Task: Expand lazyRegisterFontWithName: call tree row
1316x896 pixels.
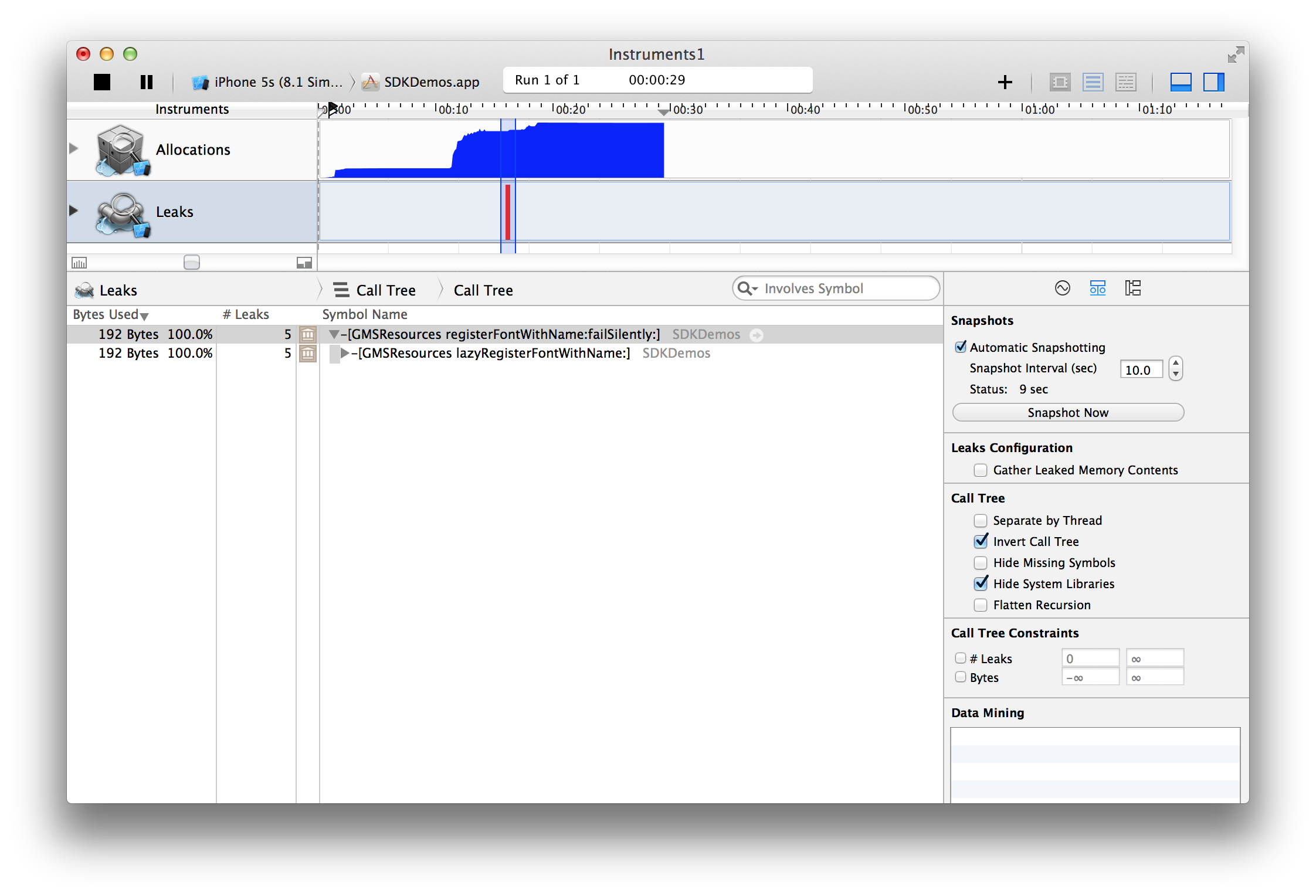Action: click(345, 353)
